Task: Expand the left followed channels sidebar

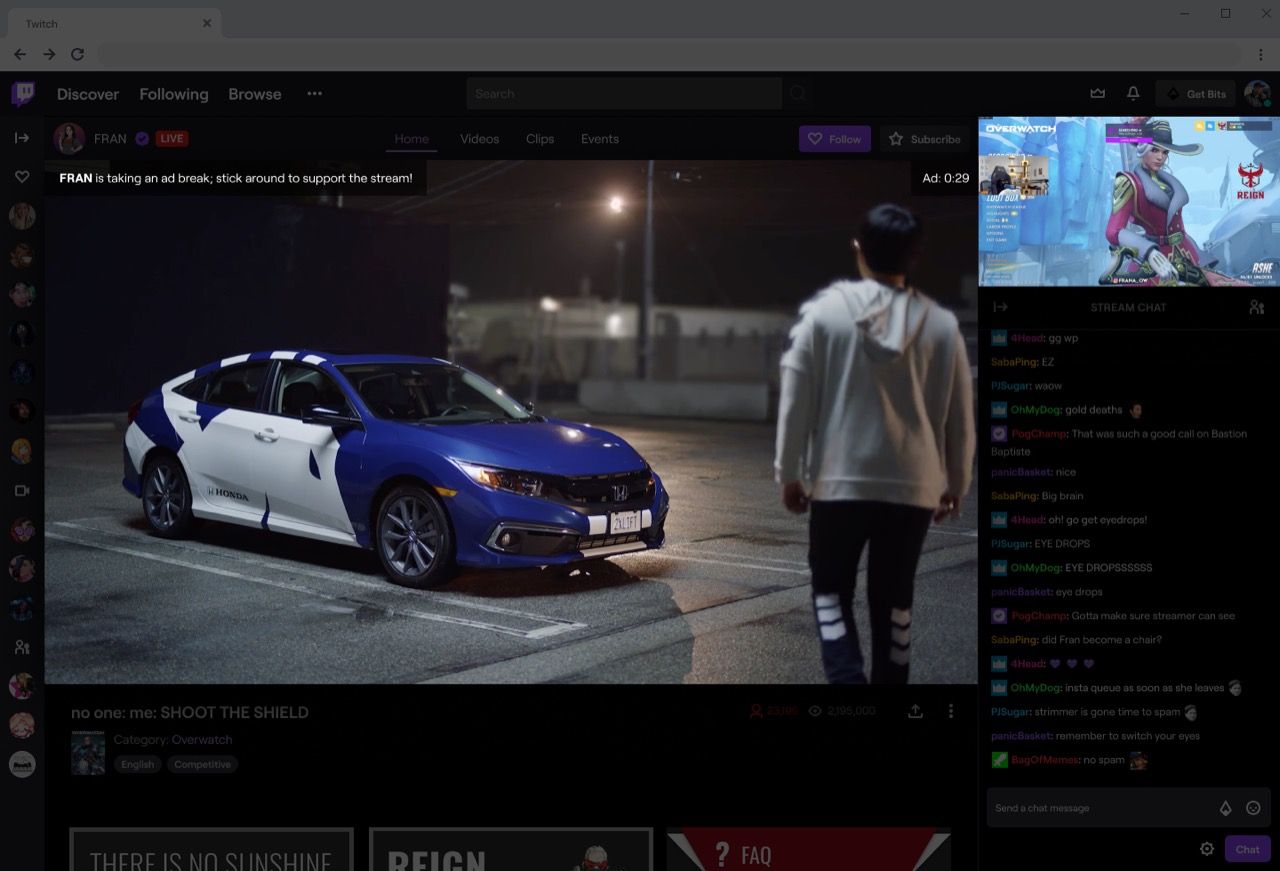Action: (22, 138)
